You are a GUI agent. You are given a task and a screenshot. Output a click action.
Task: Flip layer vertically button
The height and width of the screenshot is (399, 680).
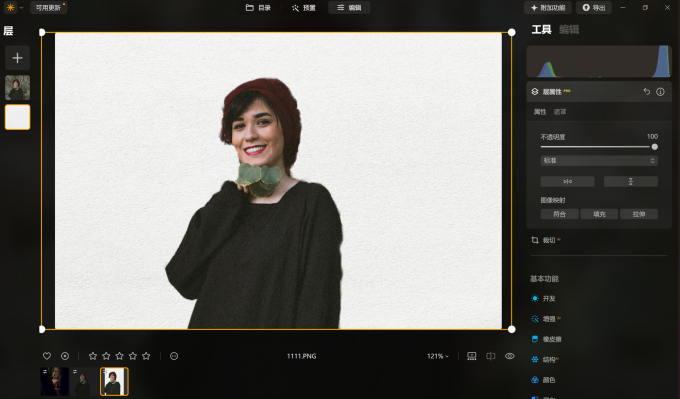pyautogui.click(x=631, y=181)
